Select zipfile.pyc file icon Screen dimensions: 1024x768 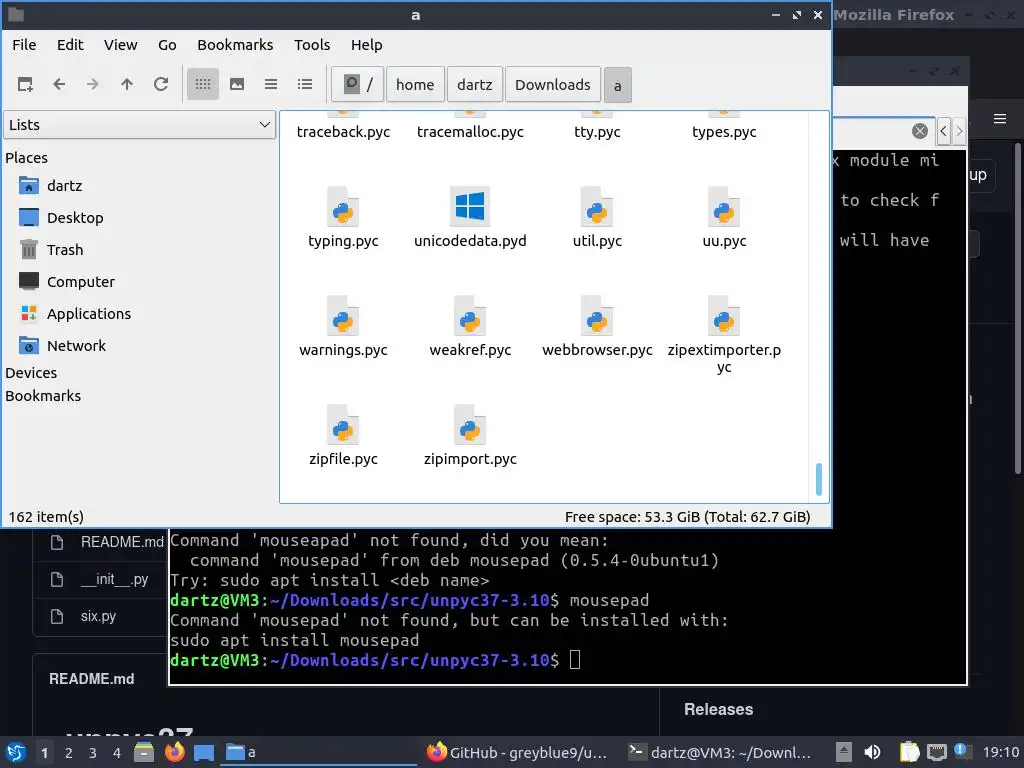click(343, 426)
